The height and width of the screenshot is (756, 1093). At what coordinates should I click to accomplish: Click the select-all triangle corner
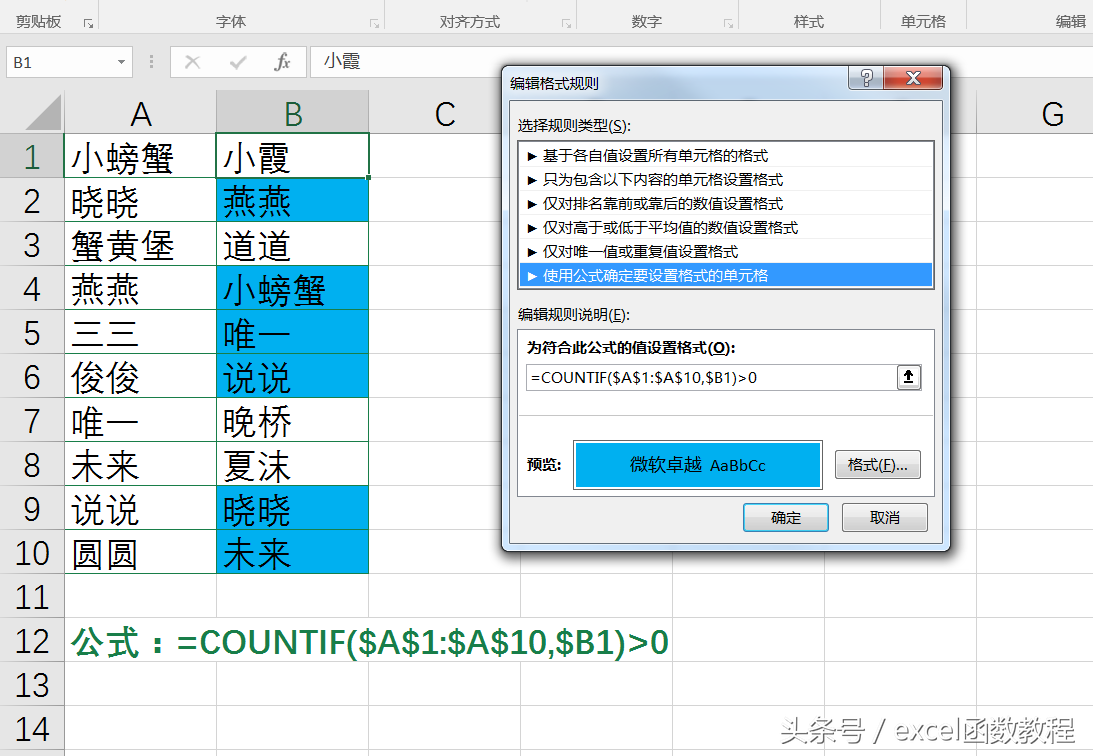tap(43, 114)
